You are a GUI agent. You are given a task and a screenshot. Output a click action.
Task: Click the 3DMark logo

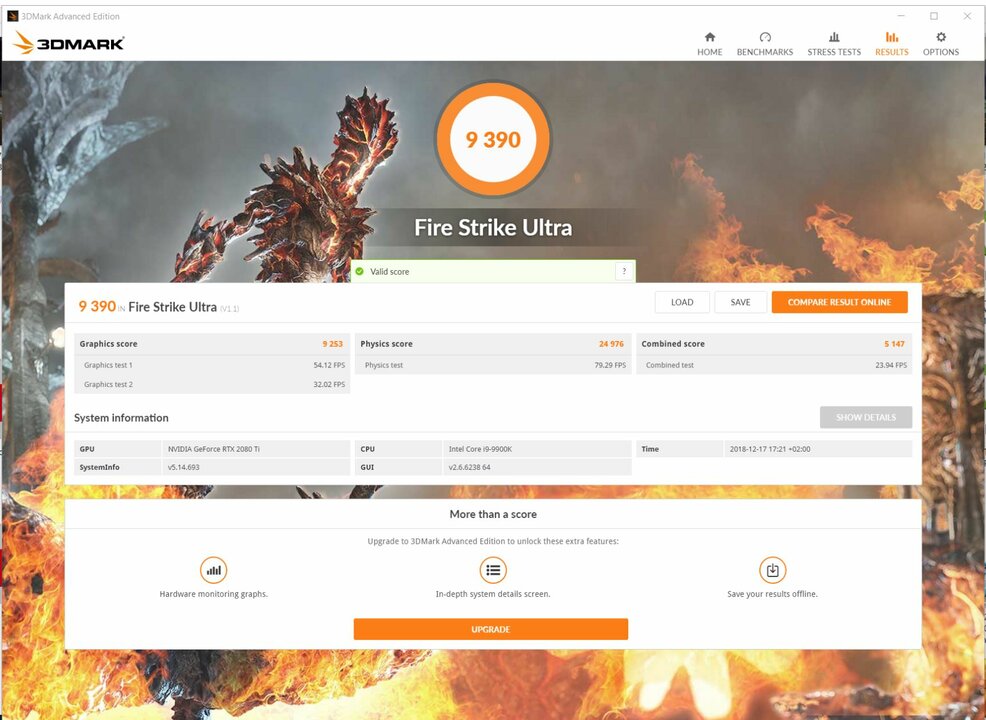point(68,43)
